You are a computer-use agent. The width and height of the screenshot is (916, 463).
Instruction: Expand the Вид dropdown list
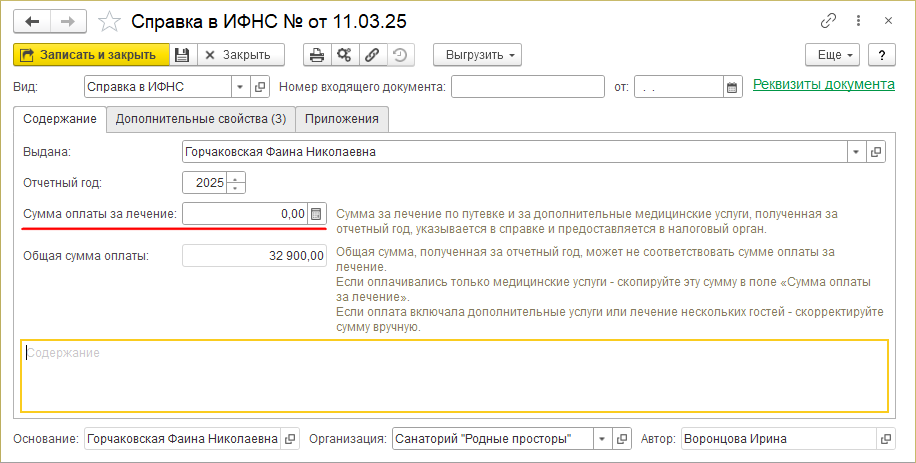pyautogui.click(x=240, y=87)
